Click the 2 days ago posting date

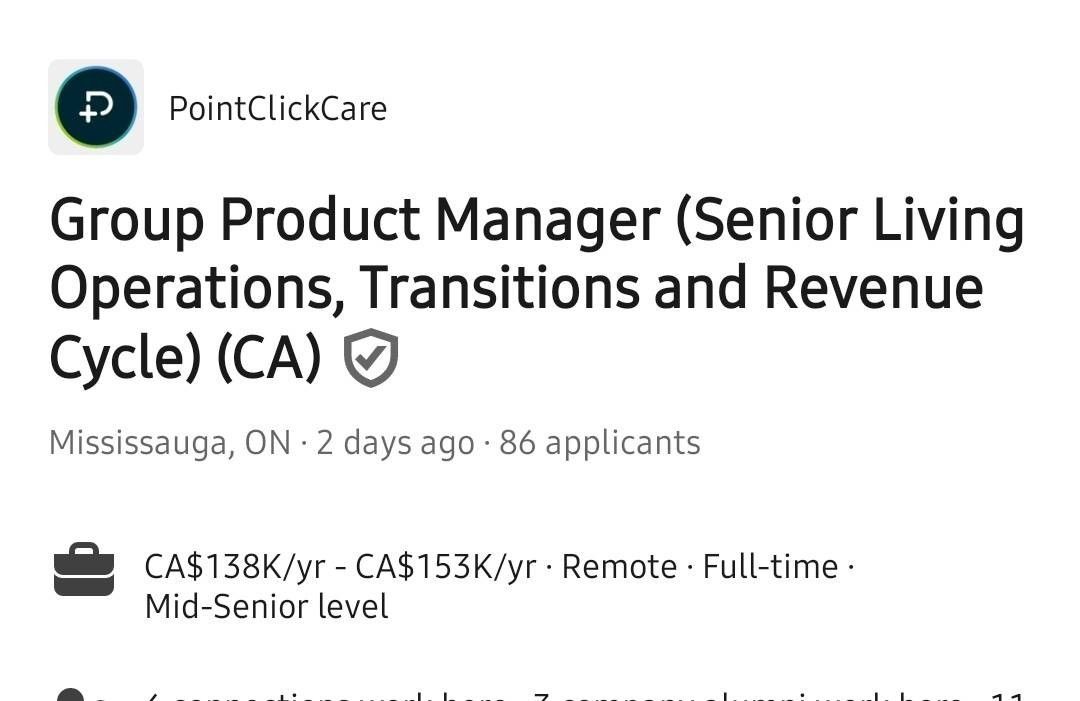(x=395, y=443)
